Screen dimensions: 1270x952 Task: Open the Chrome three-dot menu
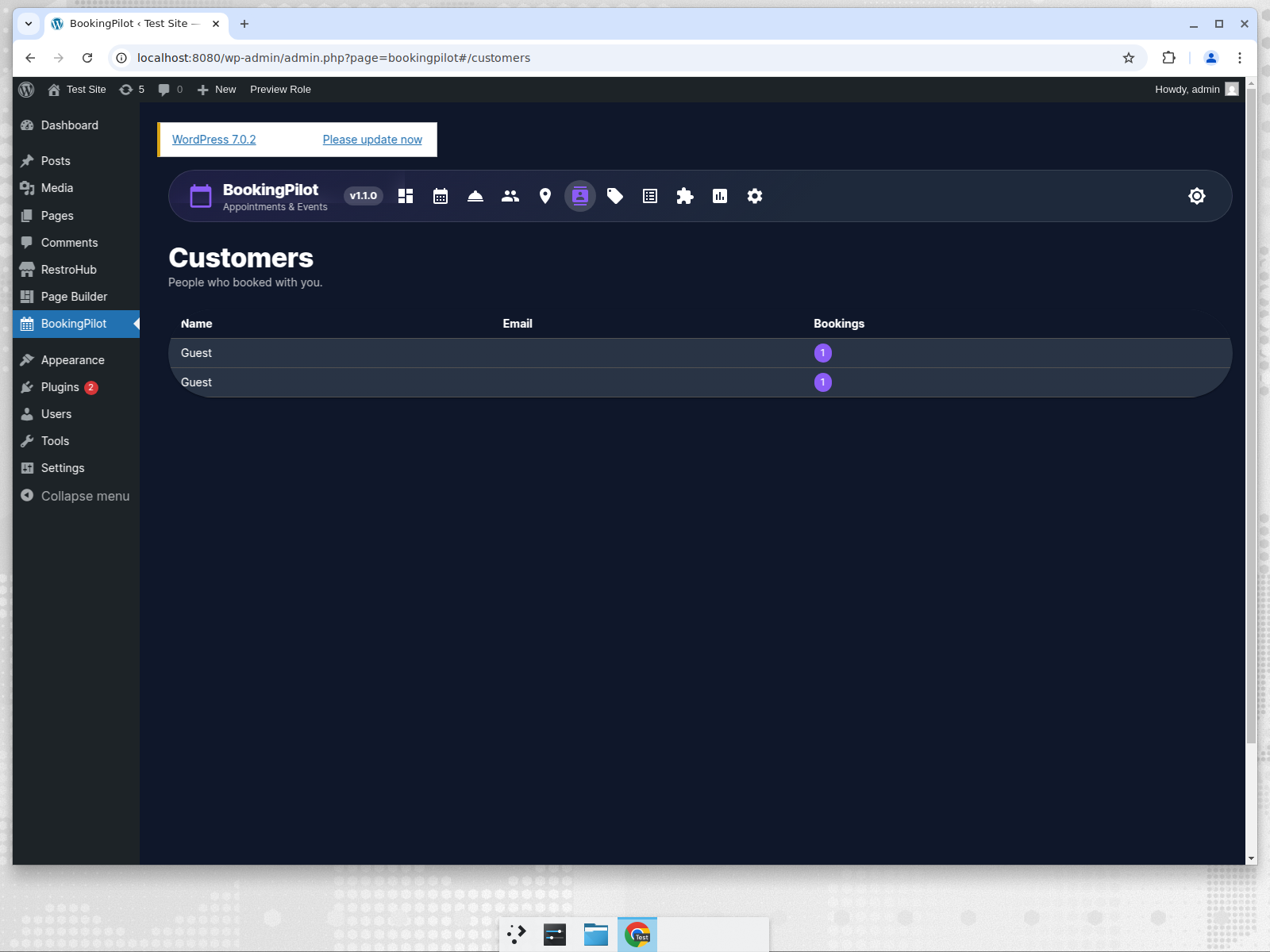pyautogui.click(x=1240, y=58)
